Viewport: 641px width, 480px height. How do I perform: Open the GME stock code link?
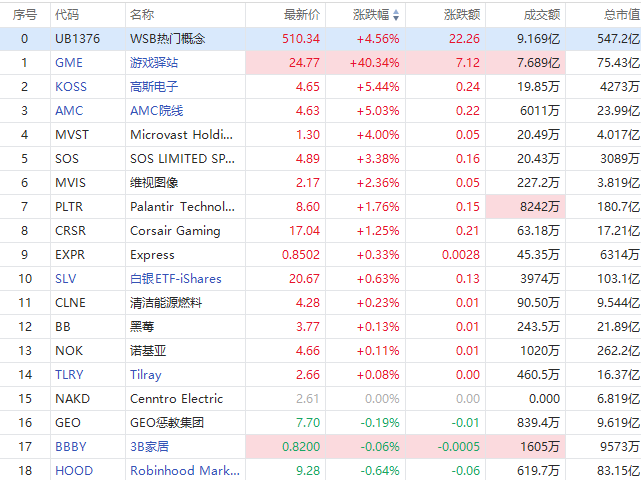tap(69, 63)
